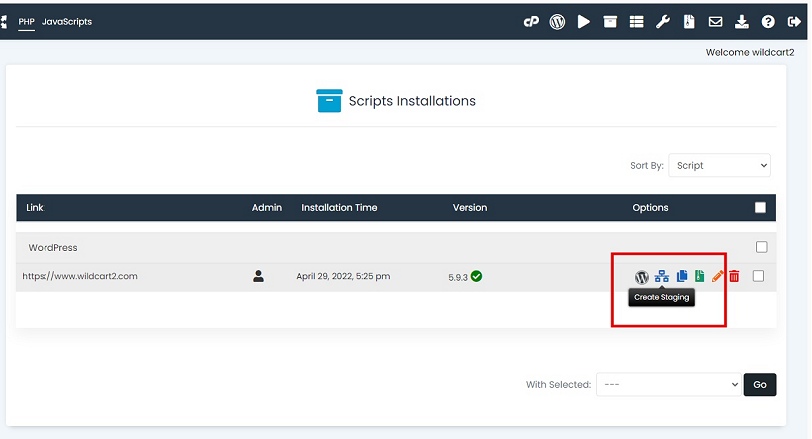Back up the WordPress installation

tap(700, 277)
